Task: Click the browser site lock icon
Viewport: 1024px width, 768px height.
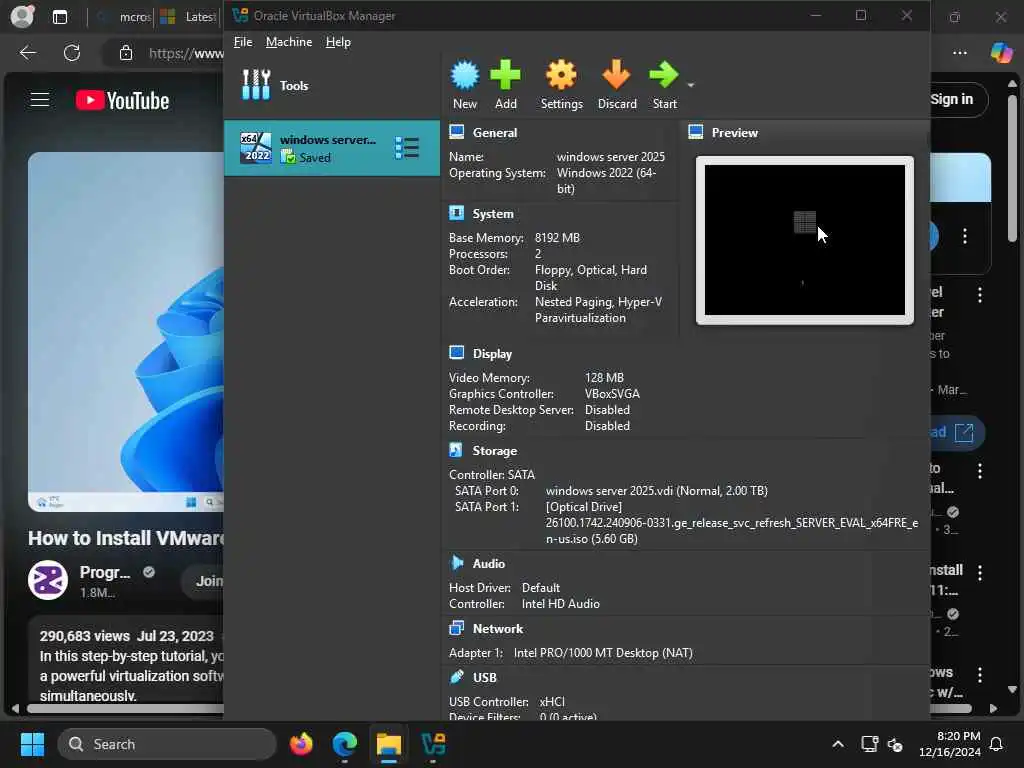Action: click(x=126, y=53)
